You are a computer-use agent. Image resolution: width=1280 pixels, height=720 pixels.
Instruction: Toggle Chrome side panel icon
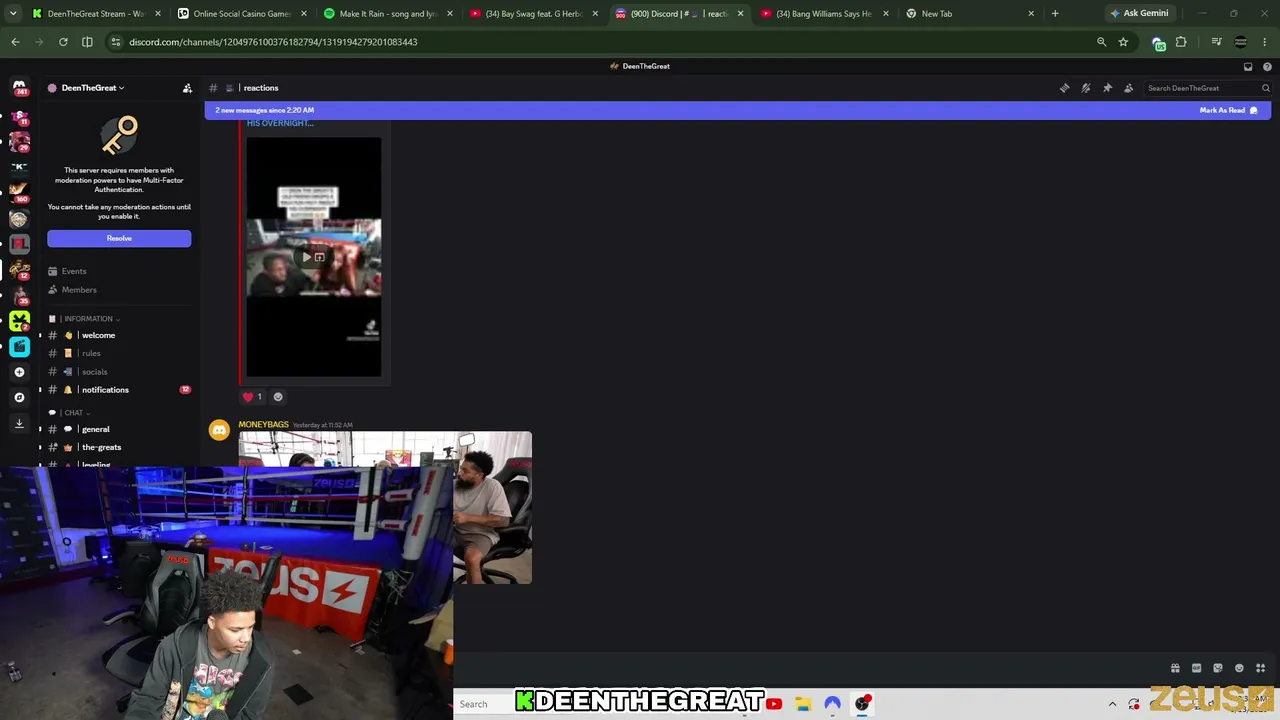87,42
